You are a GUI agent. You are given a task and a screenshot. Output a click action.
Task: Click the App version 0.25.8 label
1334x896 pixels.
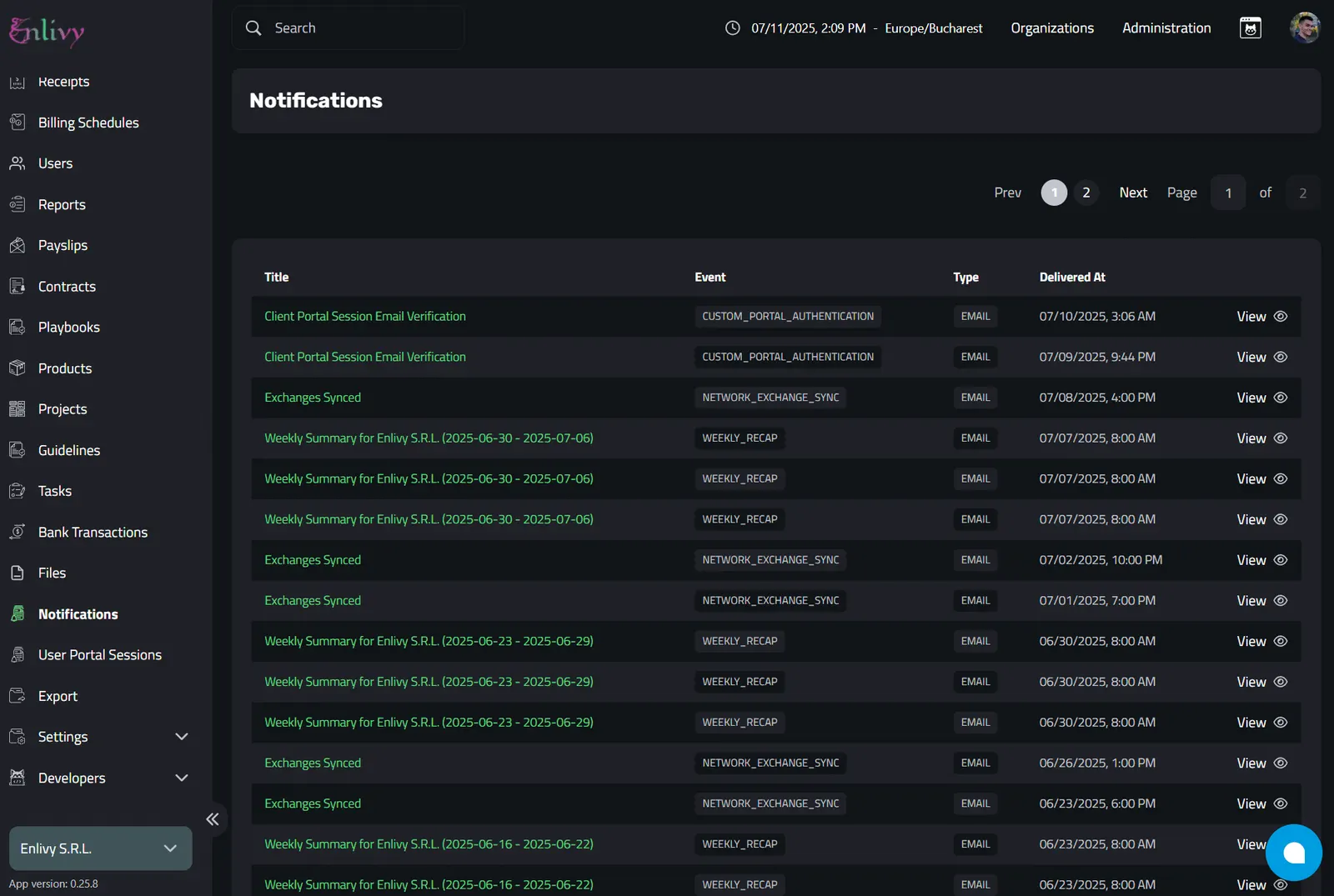click(53, 883)
